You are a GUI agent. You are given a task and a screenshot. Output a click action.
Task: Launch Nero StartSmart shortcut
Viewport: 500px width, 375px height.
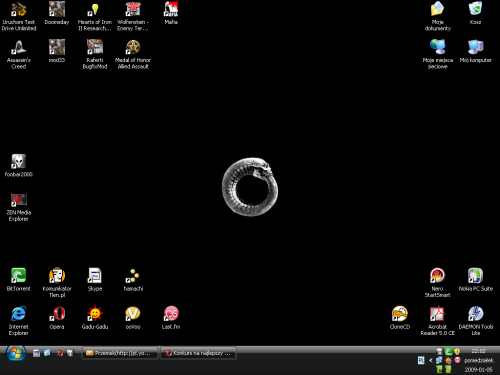coord(437,283)
